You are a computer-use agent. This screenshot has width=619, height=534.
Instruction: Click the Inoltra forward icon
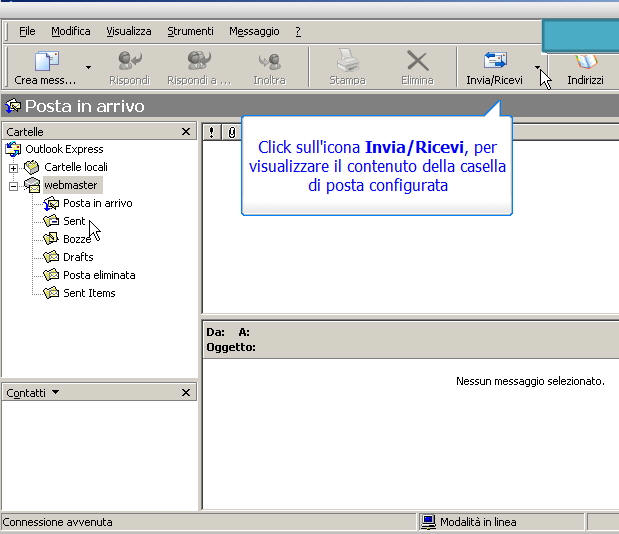270,61
